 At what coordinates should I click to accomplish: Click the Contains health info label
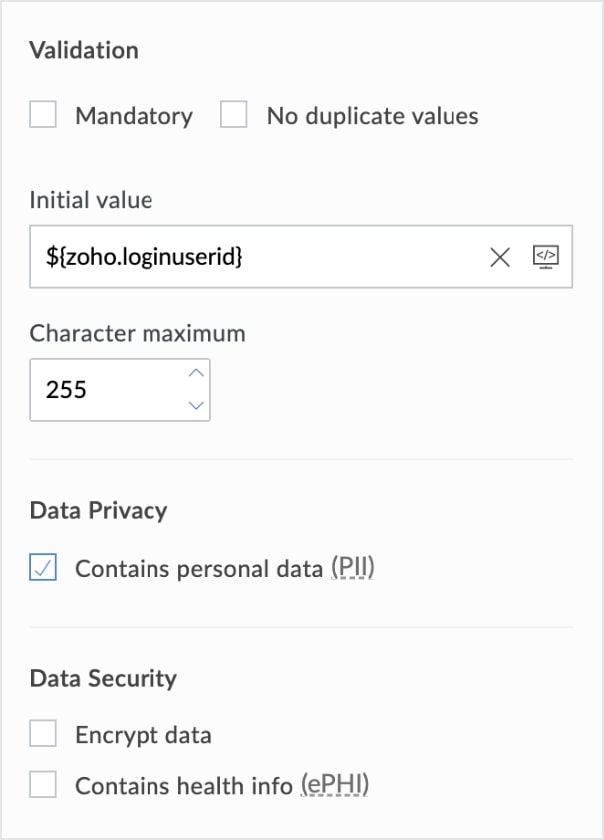pyautogui.click(x=185, y=785)
